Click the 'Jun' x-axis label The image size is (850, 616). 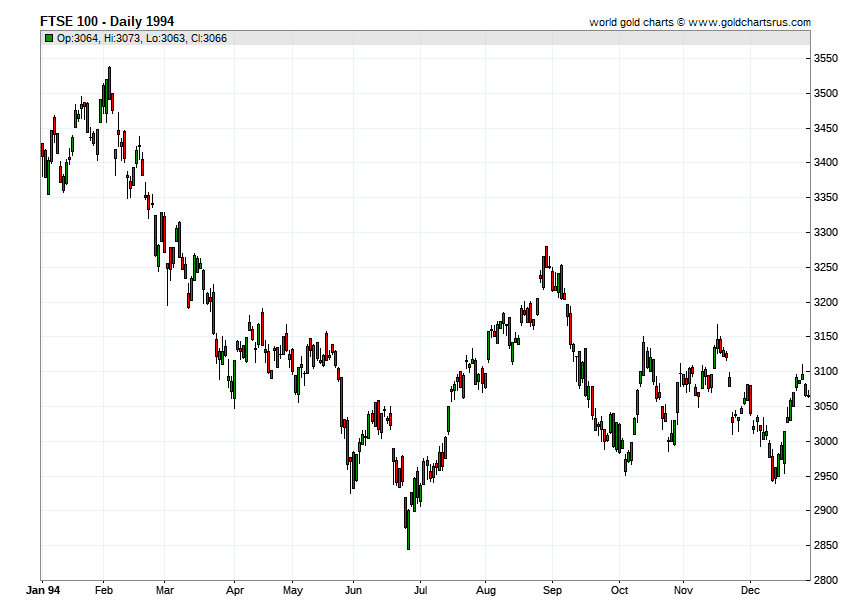tap(353, 590)
